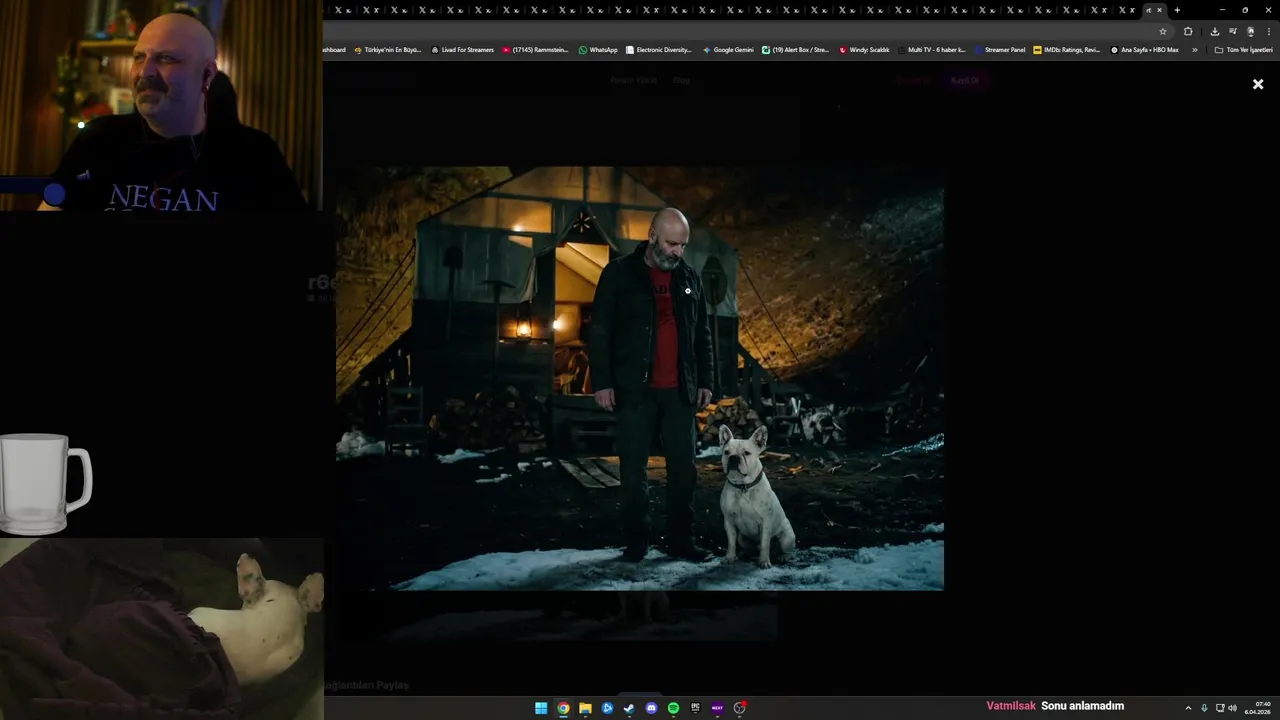The height and width of the screenshot is (720, 1280).
Task: Open the Streamer Panel bookmark
Action: (x=1000, y=49)
